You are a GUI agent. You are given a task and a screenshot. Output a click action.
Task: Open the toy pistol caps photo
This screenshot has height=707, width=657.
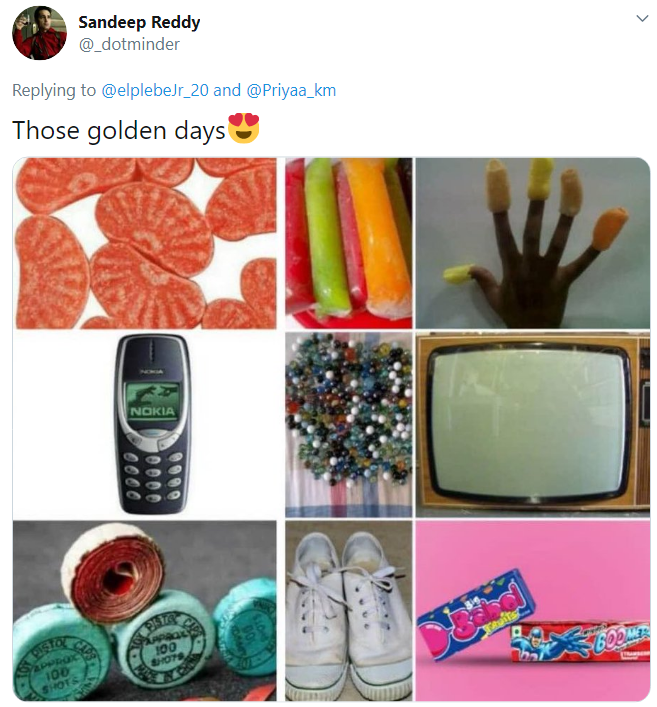point(145,611)
